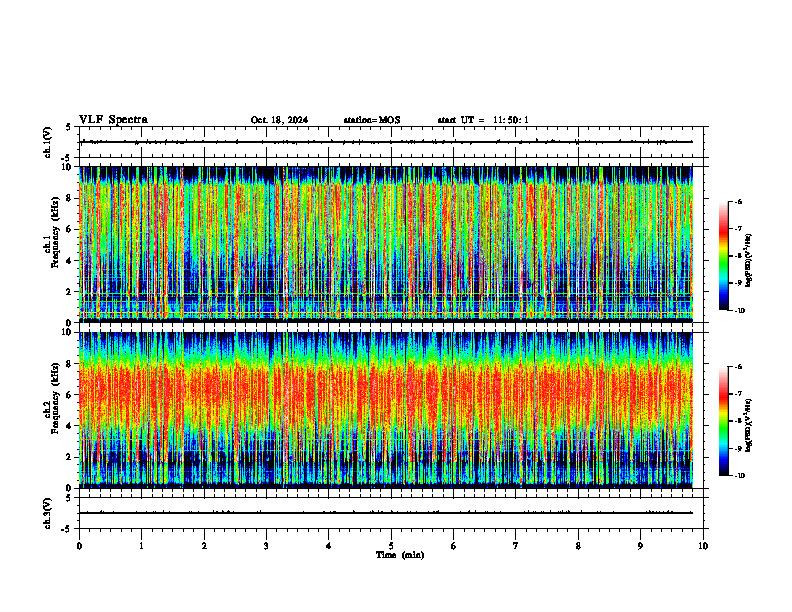Click the time axis tick label 10
The image size is (792, 612).
(703, 546)
